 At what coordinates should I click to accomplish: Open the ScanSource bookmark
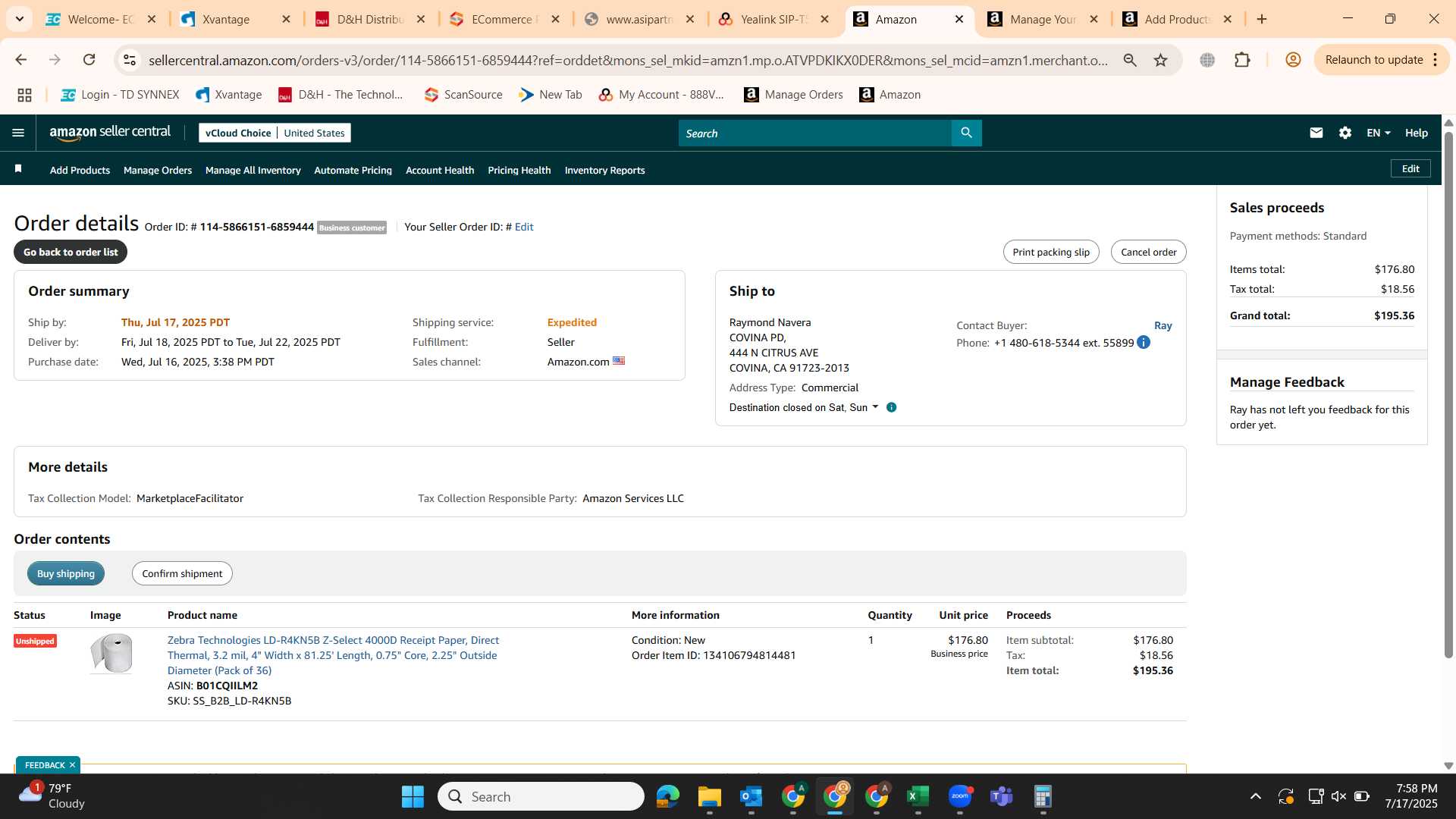click(x=463, y=95)
